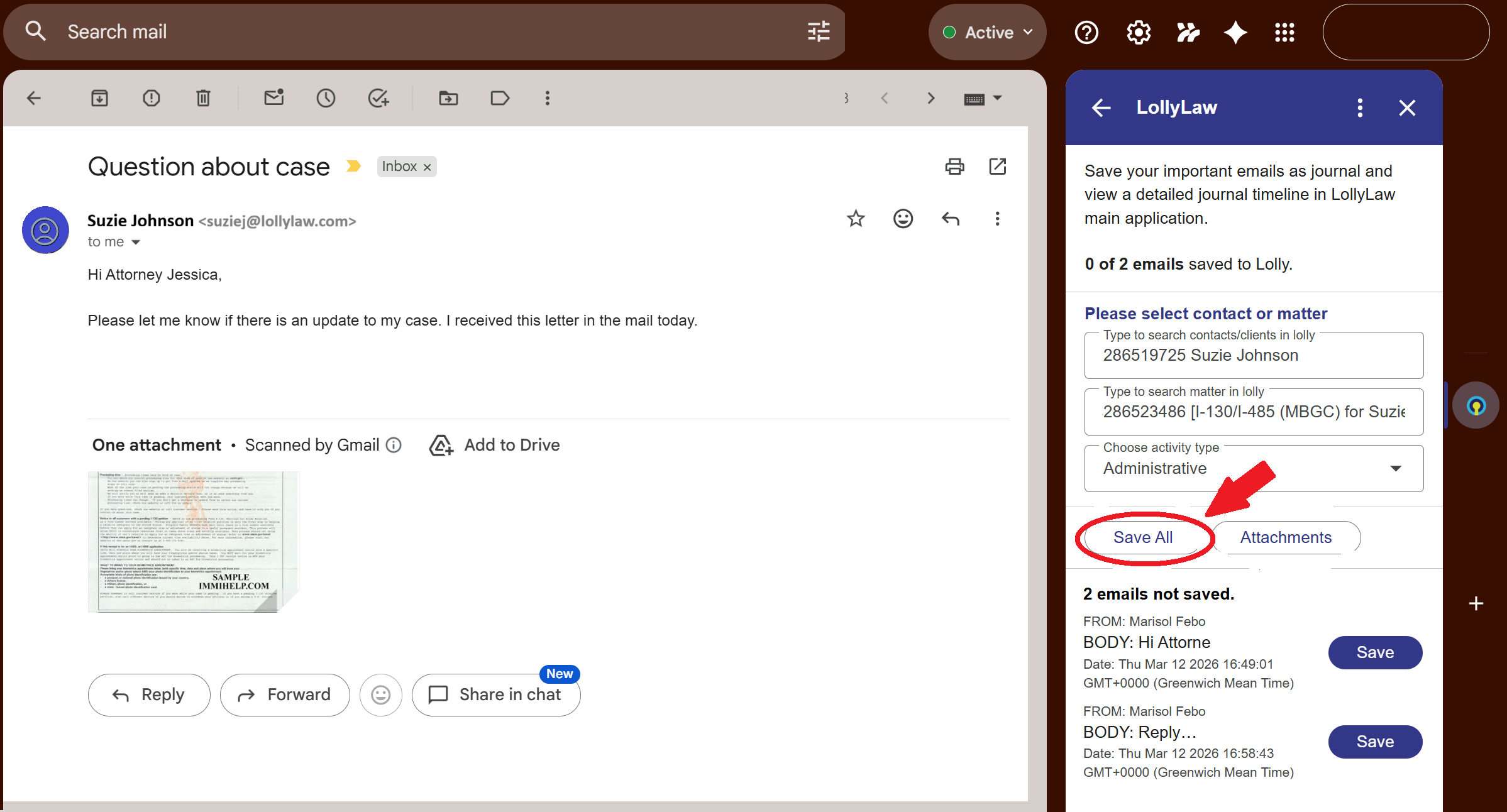
Task: Open the Active chat status dropdown
Action: coord(987,31)
